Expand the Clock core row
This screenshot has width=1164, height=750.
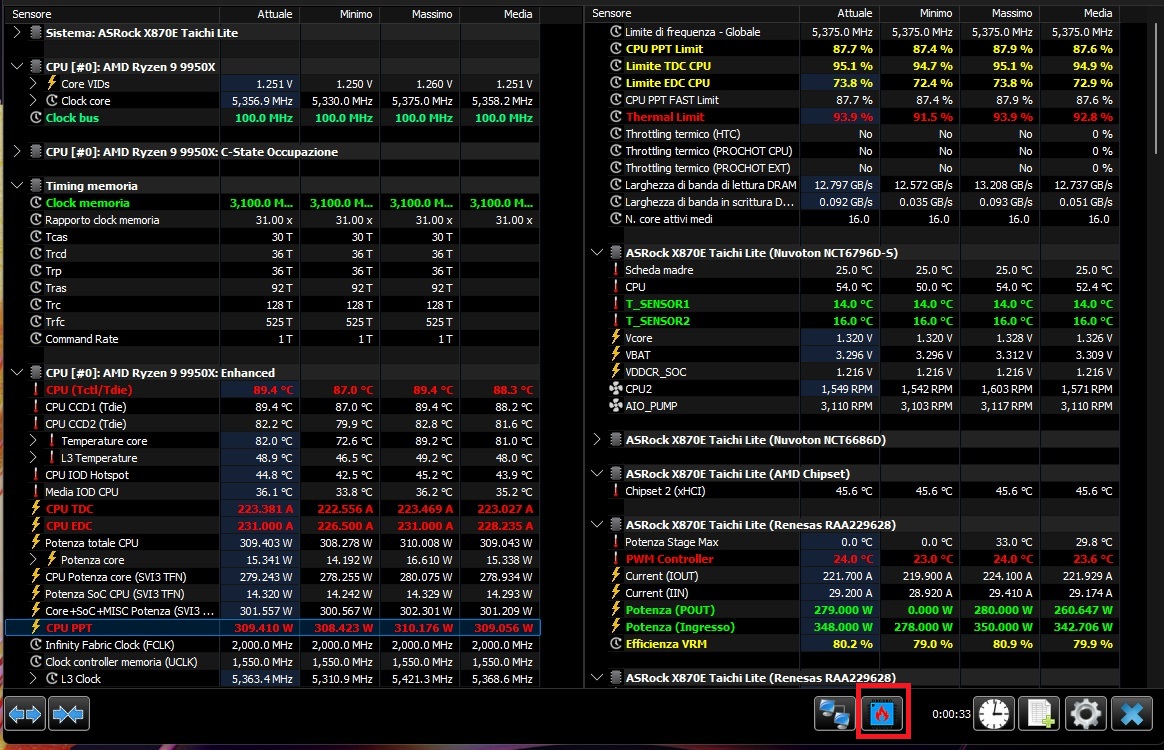click(x=33, y=100)
